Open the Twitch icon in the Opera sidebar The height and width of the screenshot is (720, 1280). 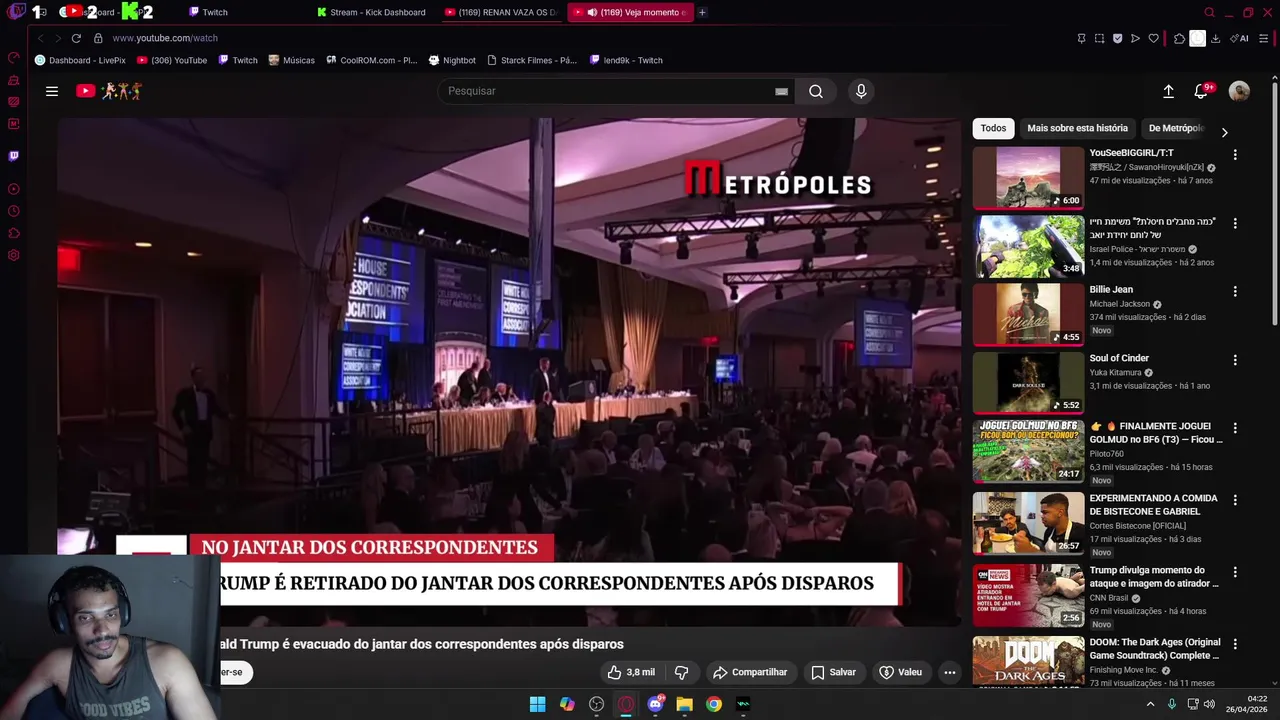(x=14, y=156)
